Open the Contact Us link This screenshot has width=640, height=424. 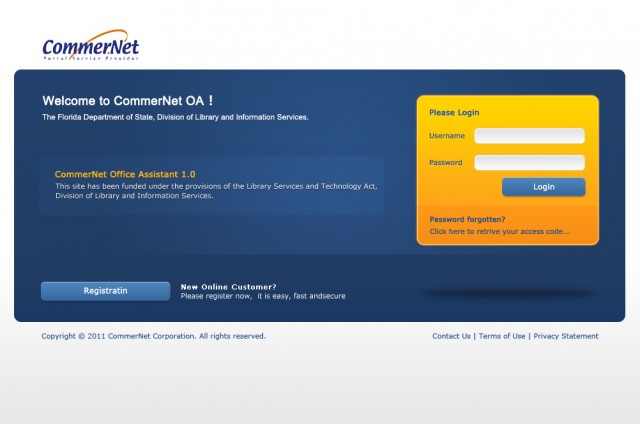tap(451, 336)
